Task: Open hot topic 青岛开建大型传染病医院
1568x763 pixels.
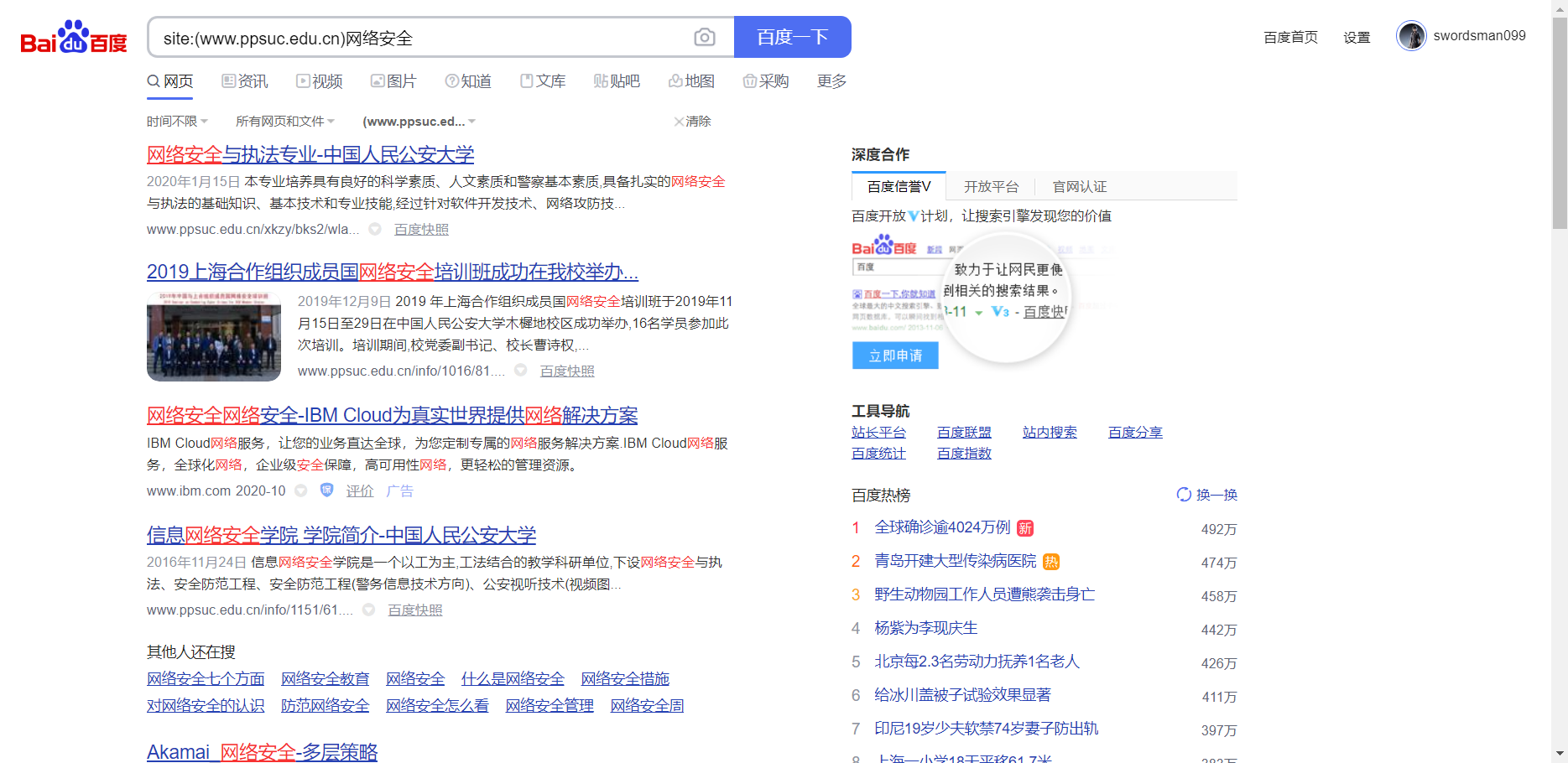Action: click(x=956, y=561)
